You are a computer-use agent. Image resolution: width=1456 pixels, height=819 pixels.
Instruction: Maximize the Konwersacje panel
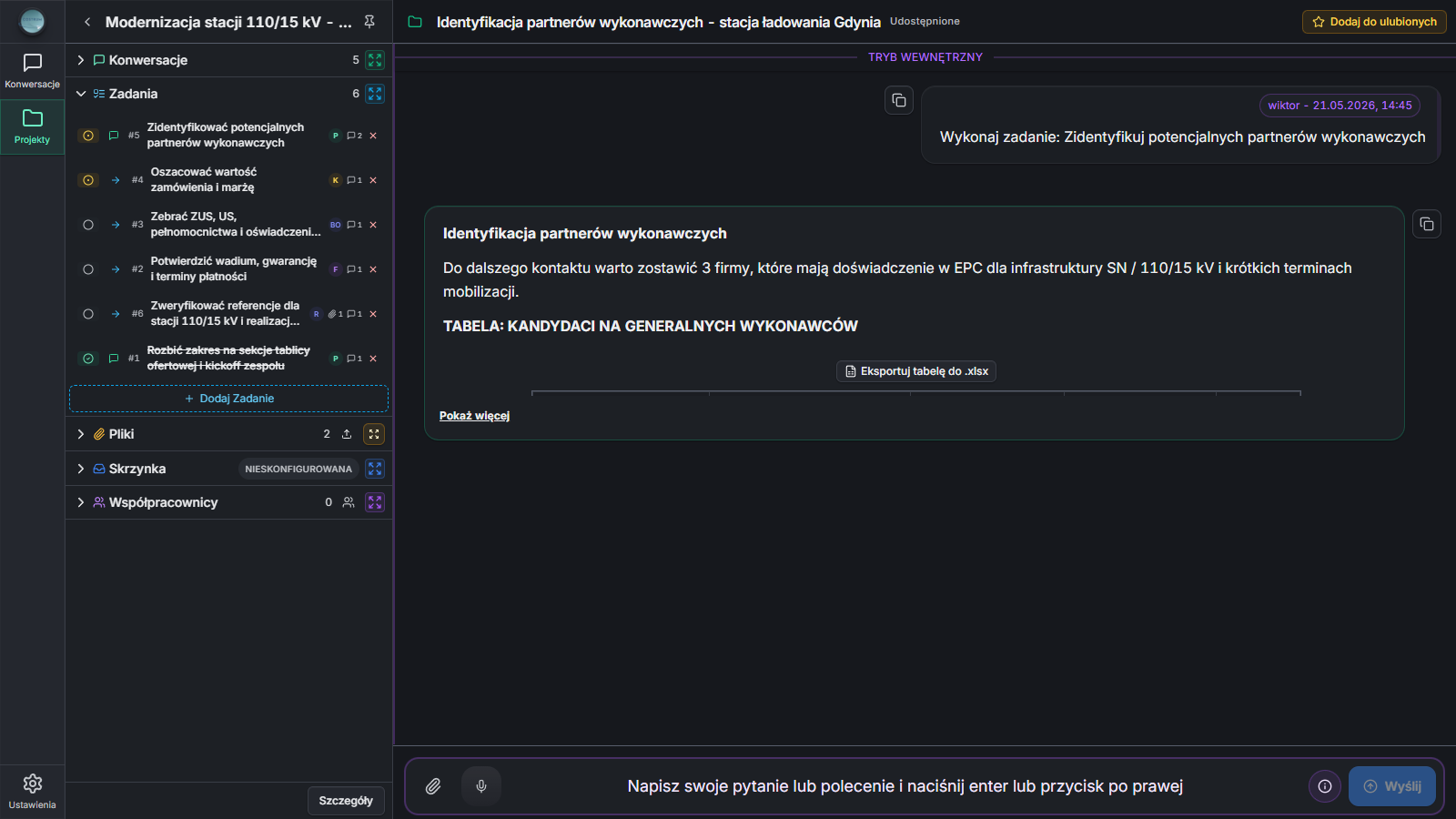pyautogui.click(x=375, y=60)
